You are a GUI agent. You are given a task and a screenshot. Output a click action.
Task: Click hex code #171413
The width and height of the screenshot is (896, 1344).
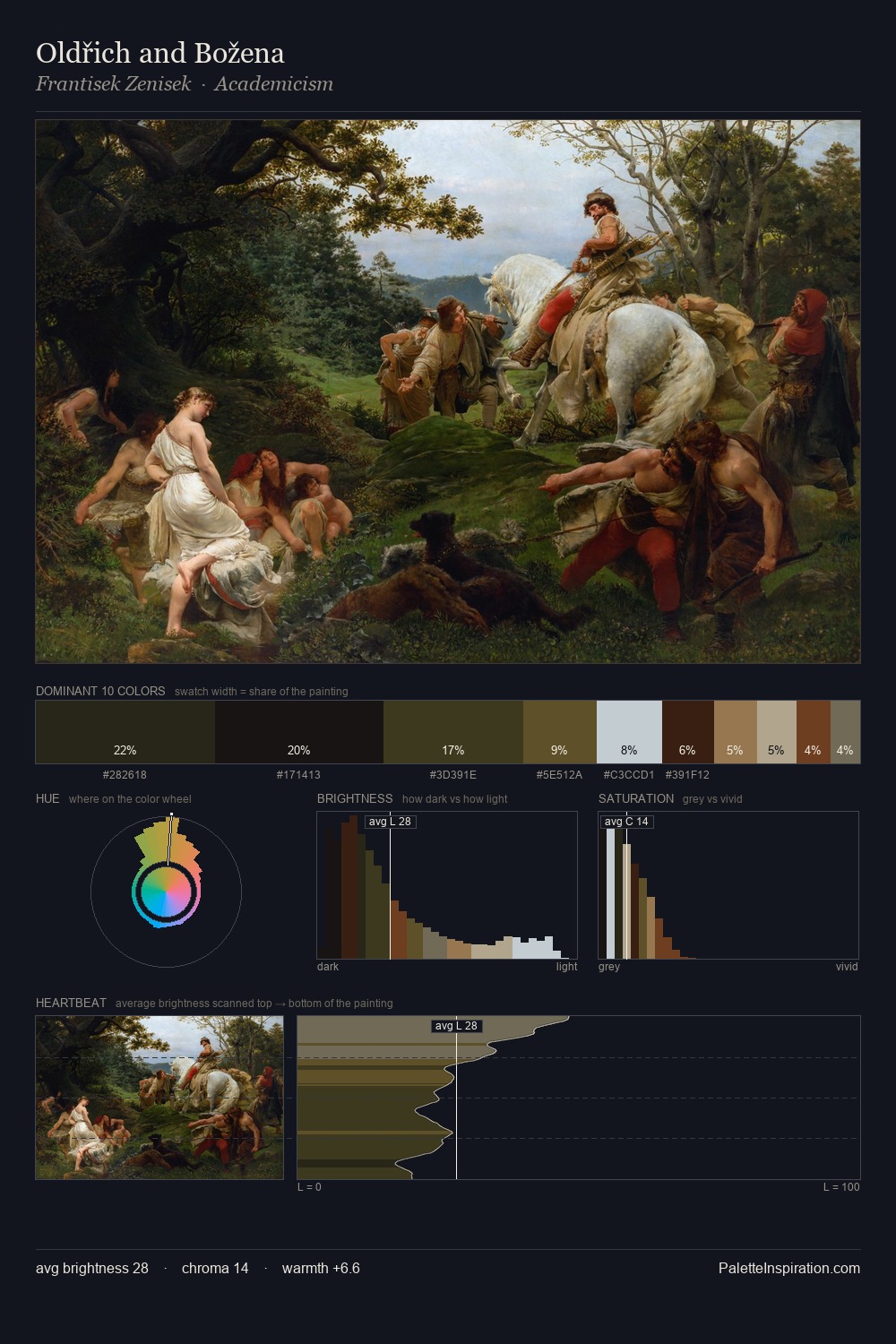click(298, 775)
